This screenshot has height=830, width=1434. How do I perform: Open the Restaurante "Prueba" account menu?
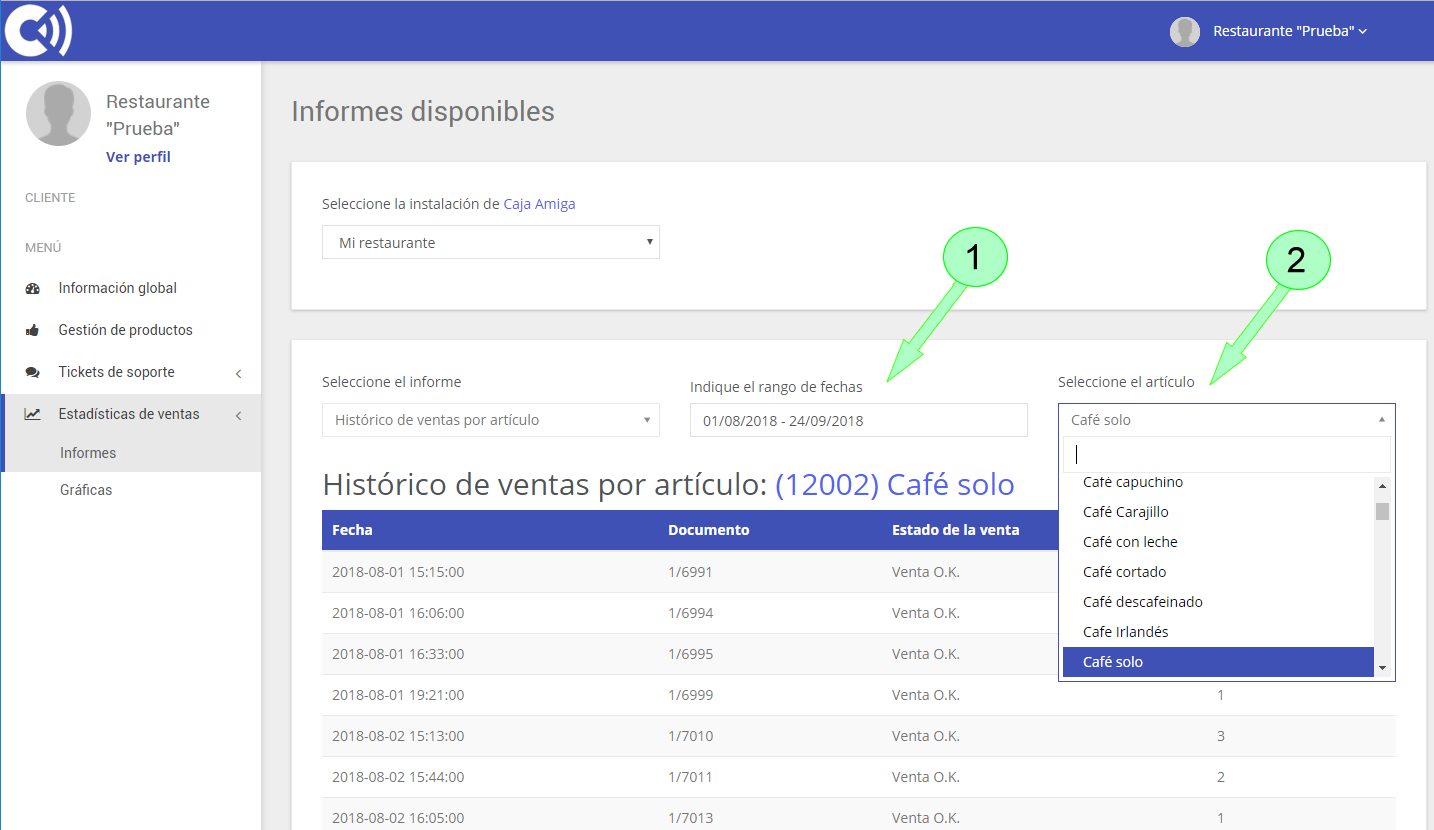1288,30
